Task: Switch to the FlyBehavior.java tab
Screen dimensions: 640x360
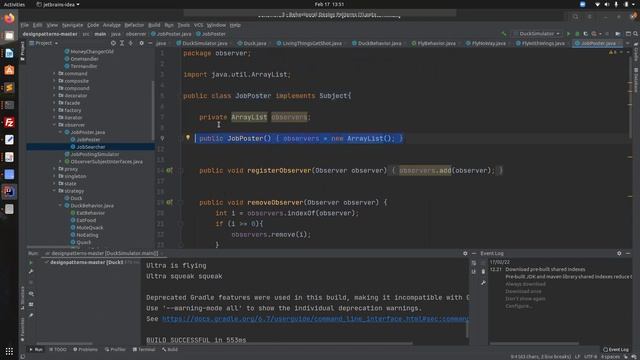Action: (x=433, y=43)
